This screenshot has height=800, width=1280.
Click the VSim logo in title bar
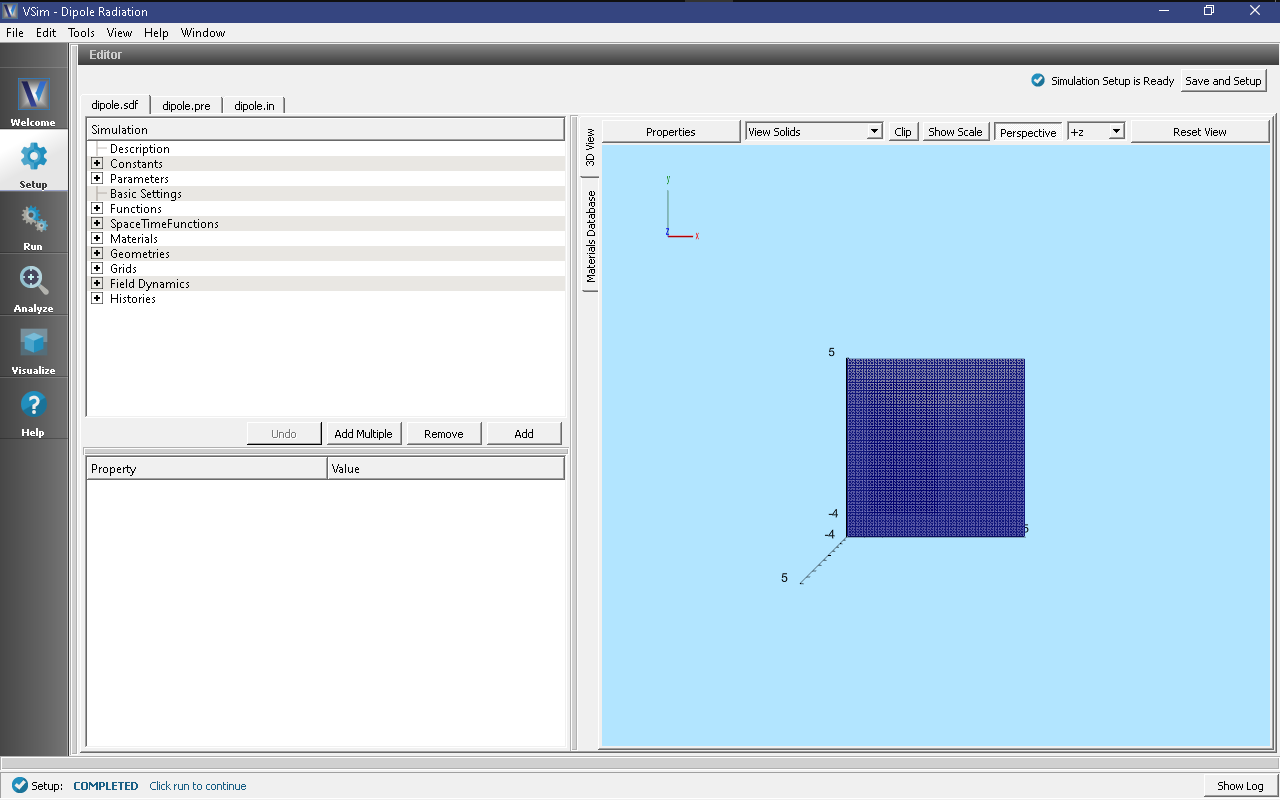click(11, 11)
